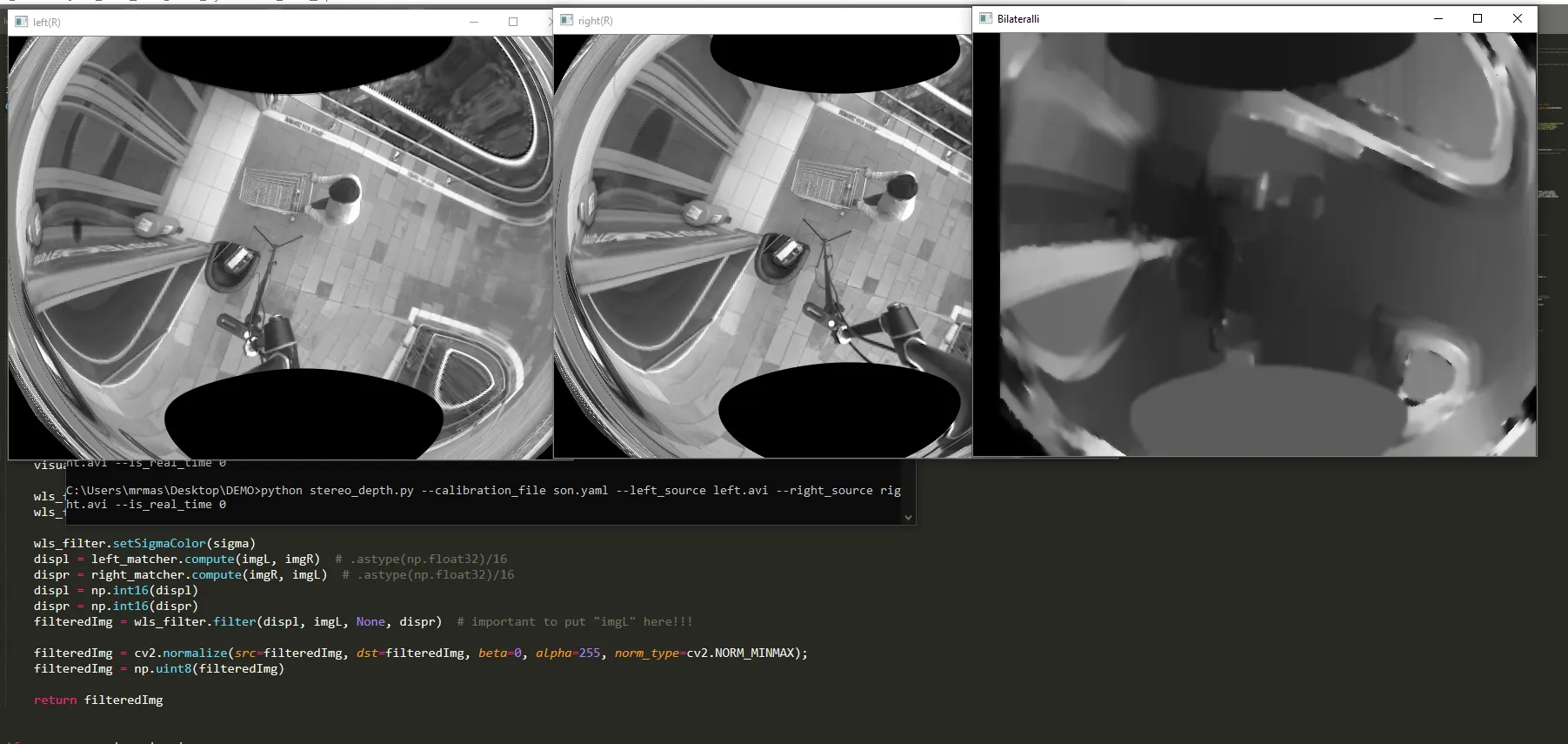Click the 'None' argument in the filter call
This screenshot has height=744, width=1568.
(x=370, y=622)
